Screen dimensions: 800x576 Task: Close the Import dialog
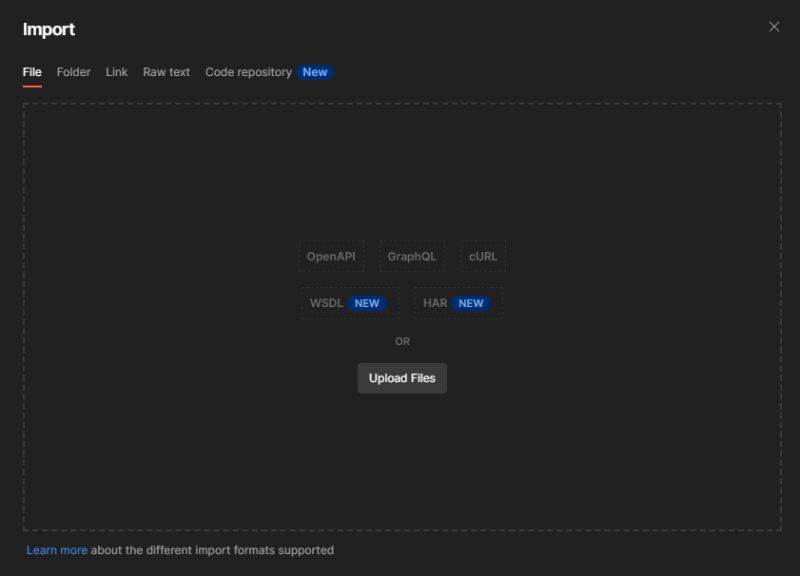pyautogui.click(x=774, y=27)
